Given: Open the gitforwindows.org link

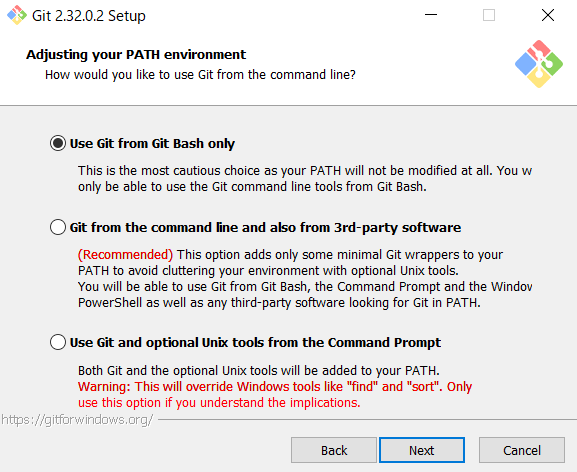Looking at the screenshot, I should 77,420.
